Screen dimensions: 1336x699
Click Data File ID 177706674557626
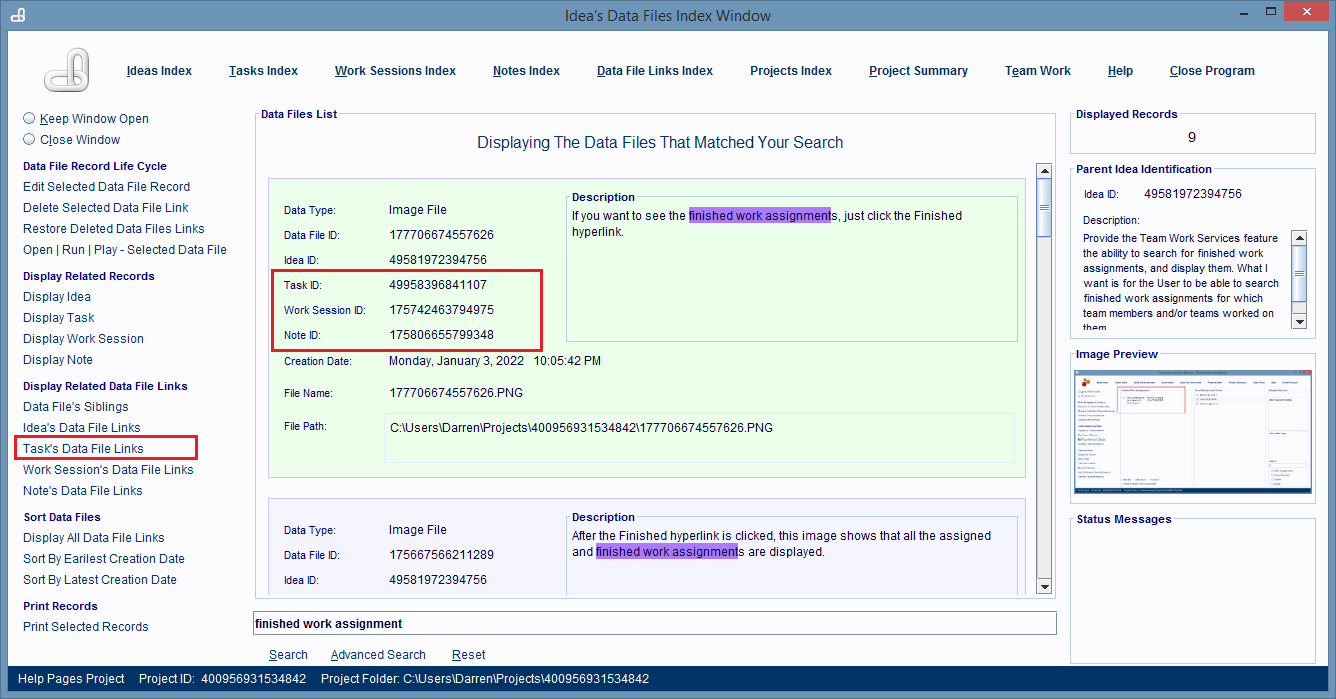tap(441, 235)
